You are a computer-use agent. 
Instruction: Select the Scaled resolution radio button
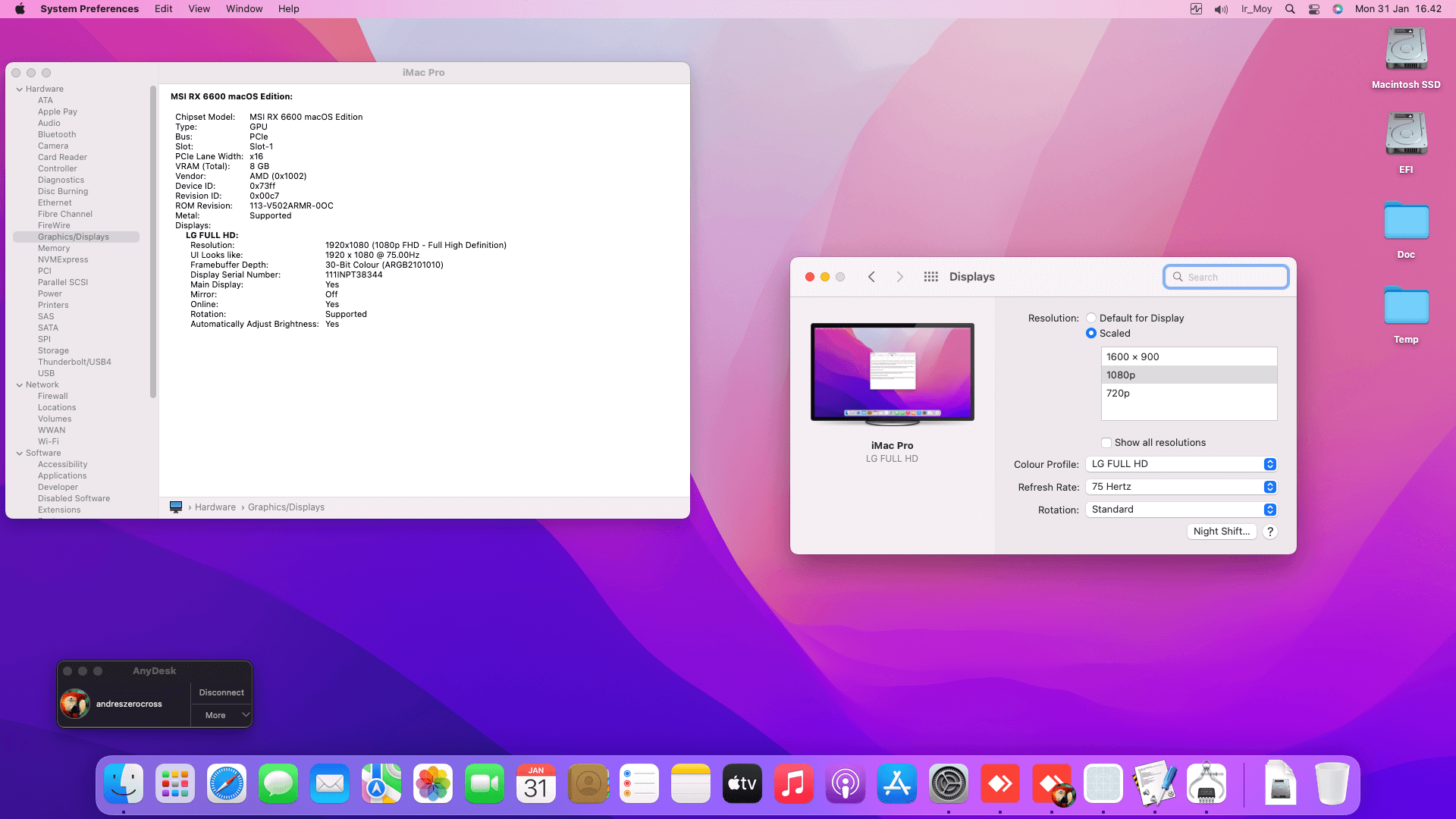click(x=1091, y=333)
